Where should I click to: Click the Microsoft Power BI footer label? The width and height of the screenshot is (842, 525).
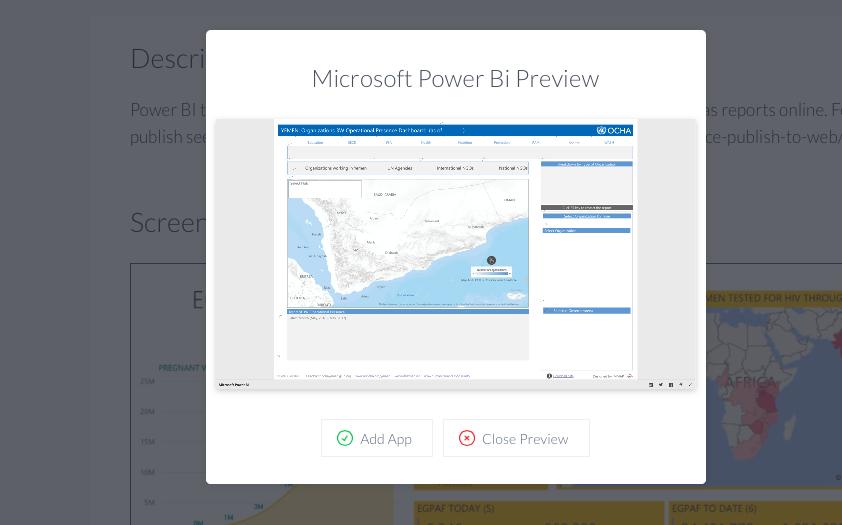[x=234, y=384]
